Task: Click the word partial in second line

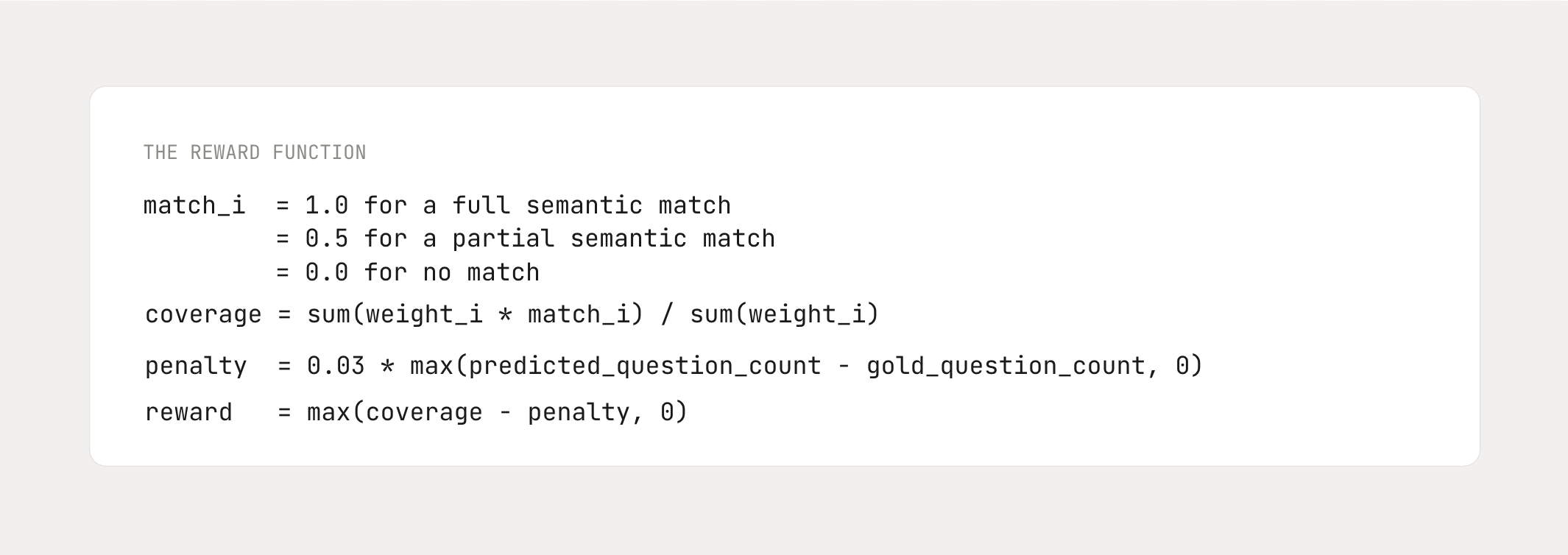Action: pos(504,238)
